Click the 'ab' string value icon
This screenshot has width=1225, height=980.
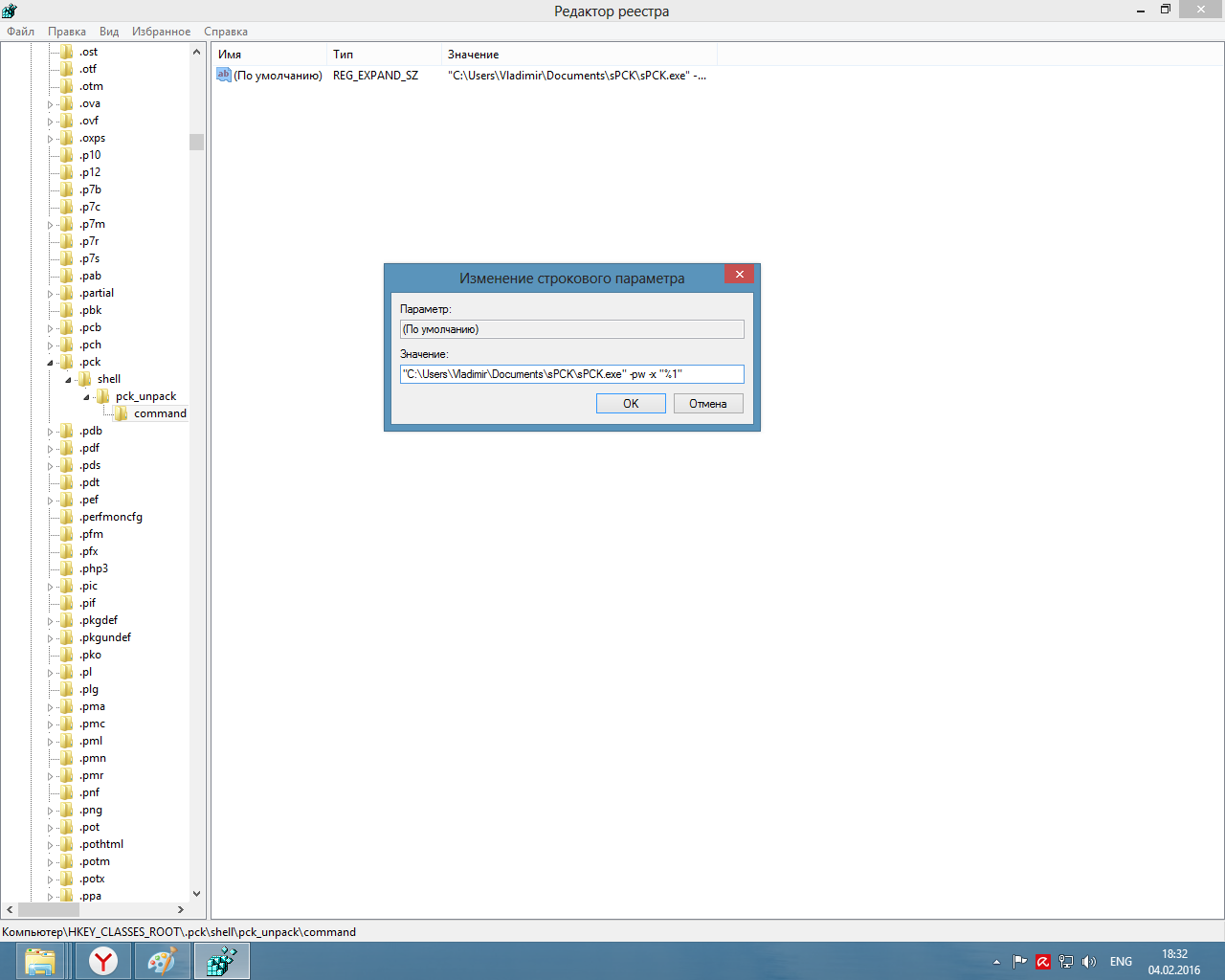click(224, 75)
